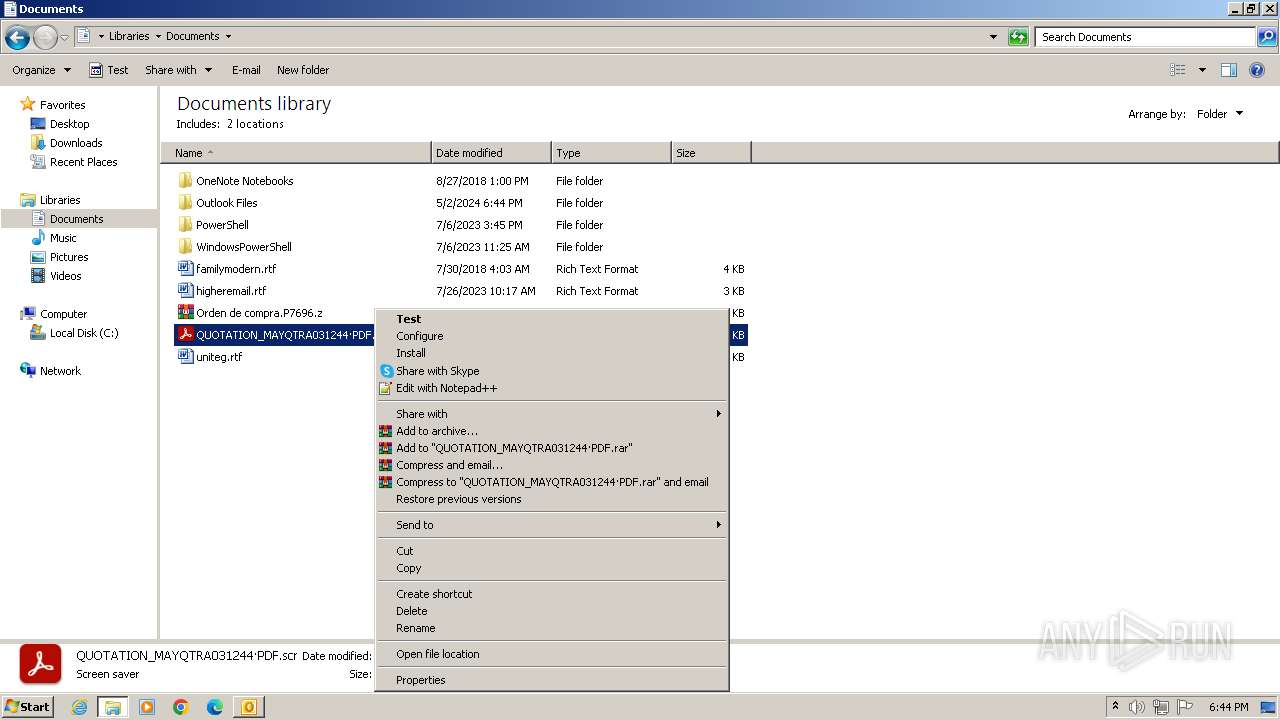Open Pictures library in sidebar
This screenshot has height=720, width=1280.
pyautogui.click(x=69, y=257)
